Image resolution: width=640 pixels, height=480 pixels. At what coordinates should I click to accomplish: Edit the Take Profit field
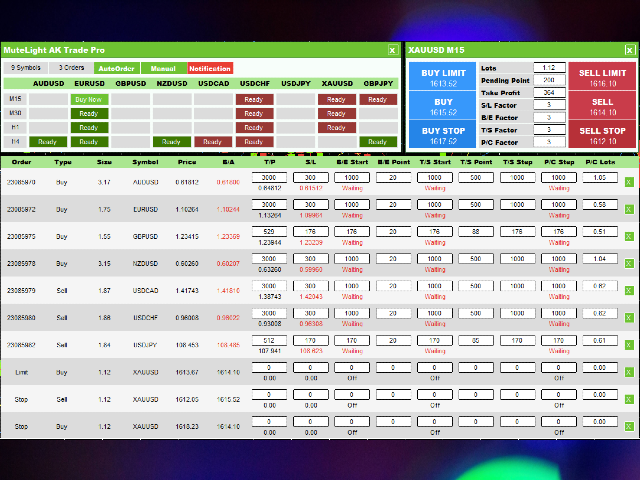coord(549,93)
